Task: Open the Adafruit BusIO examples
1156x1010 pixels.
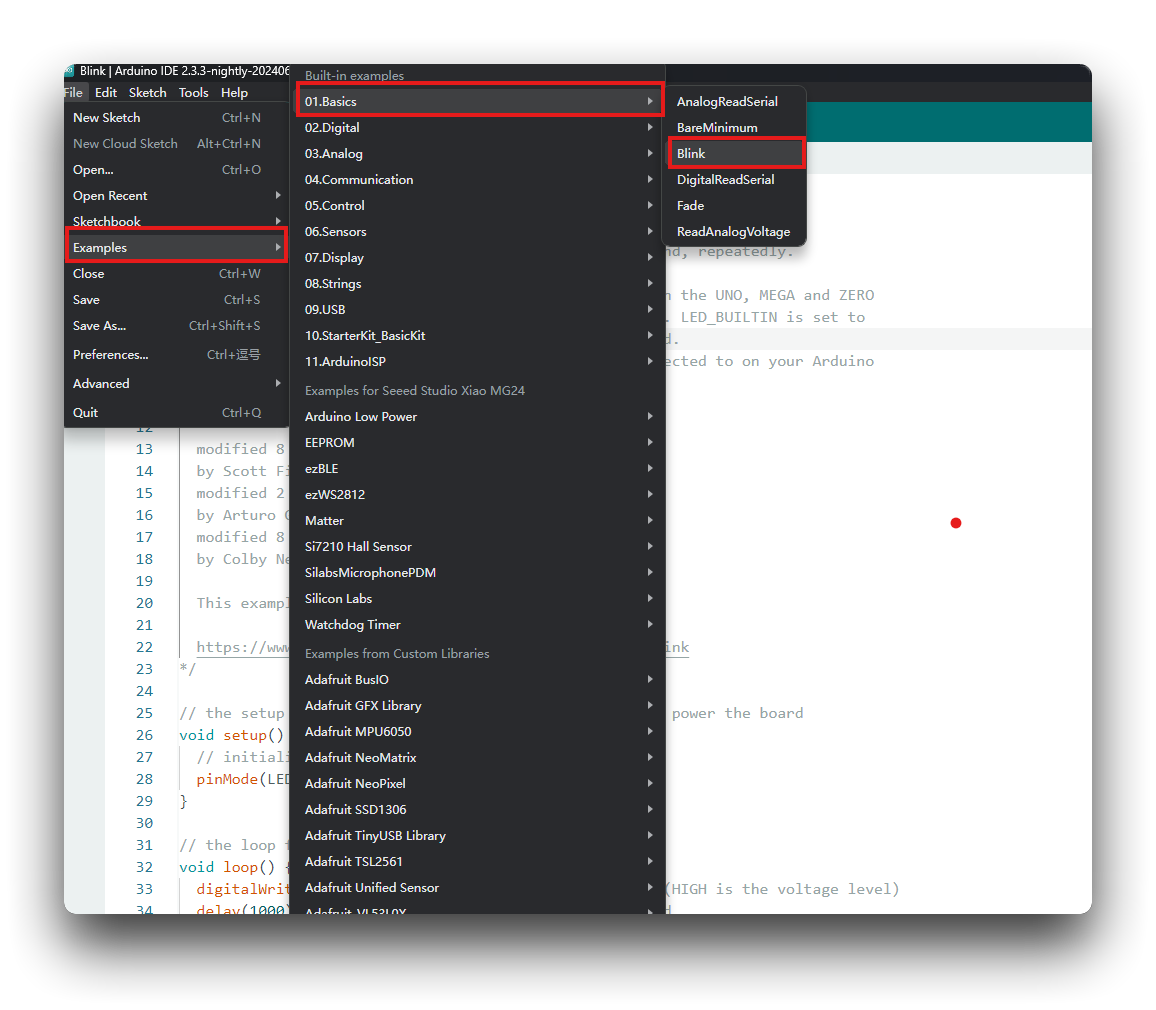Action: (478, 680)
